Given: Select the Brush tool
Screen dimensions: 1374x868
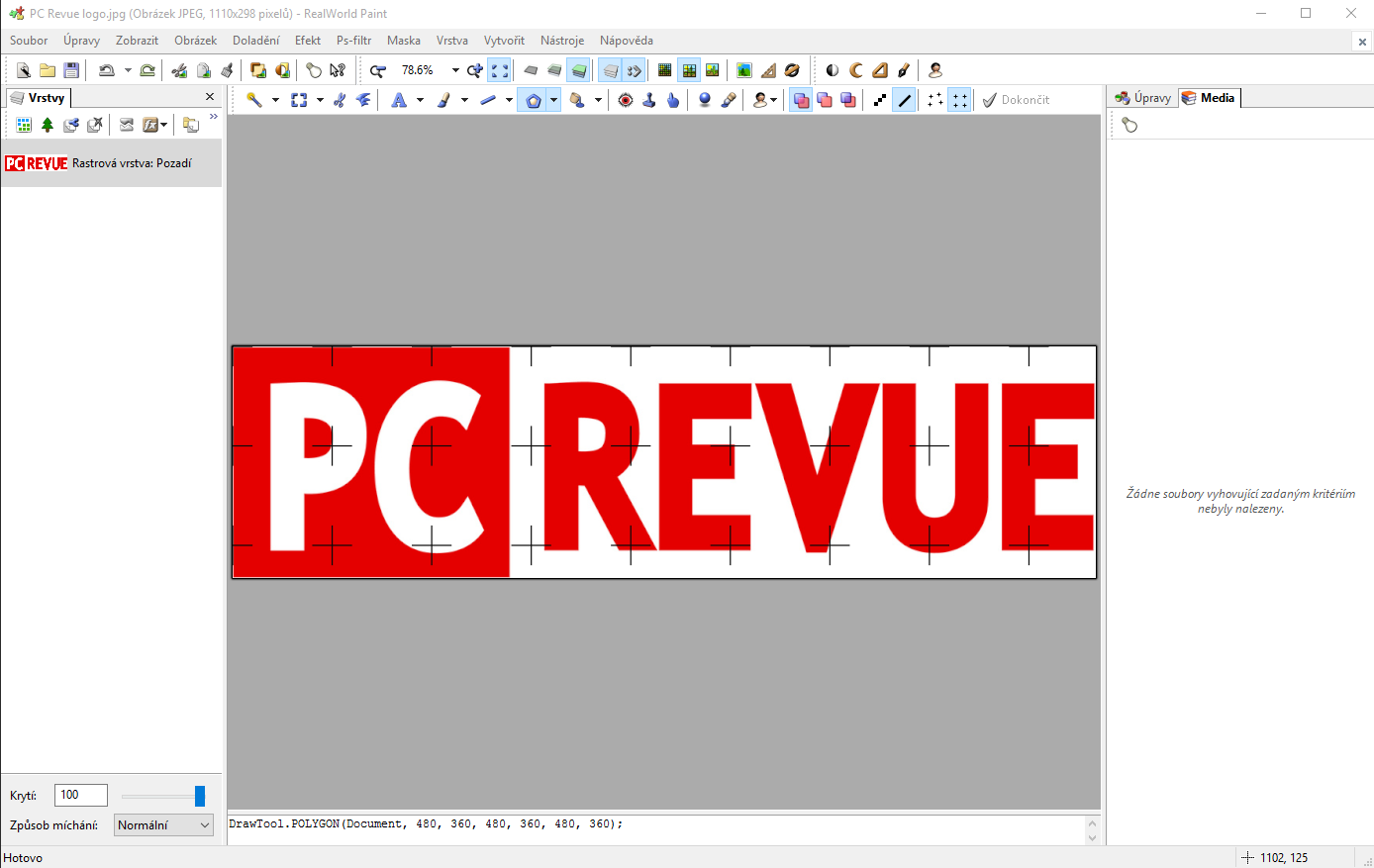Looking at the screenshot, I should tap(443, 100).
